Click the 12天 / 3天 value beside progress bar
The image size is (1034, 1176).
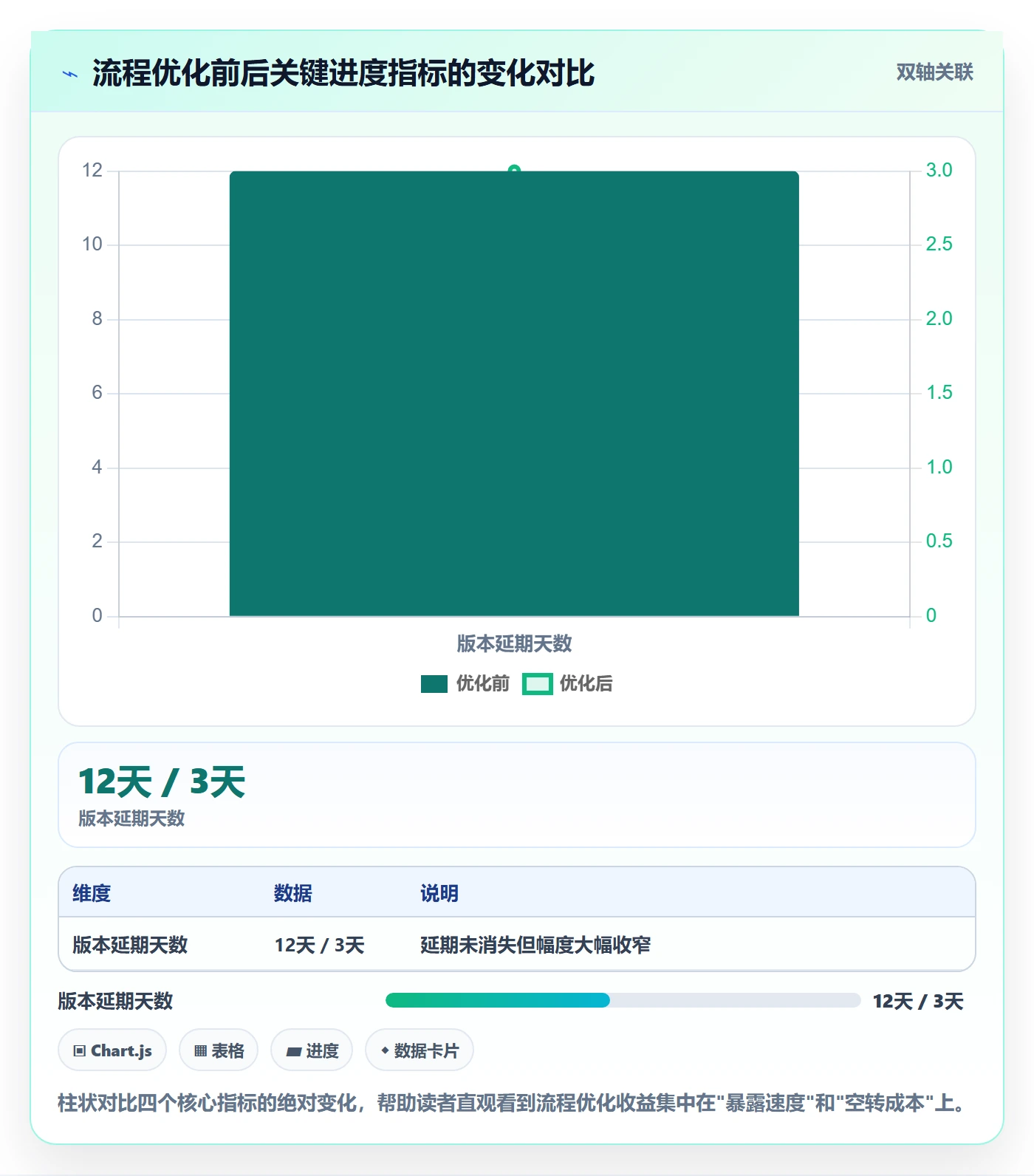918,1001
